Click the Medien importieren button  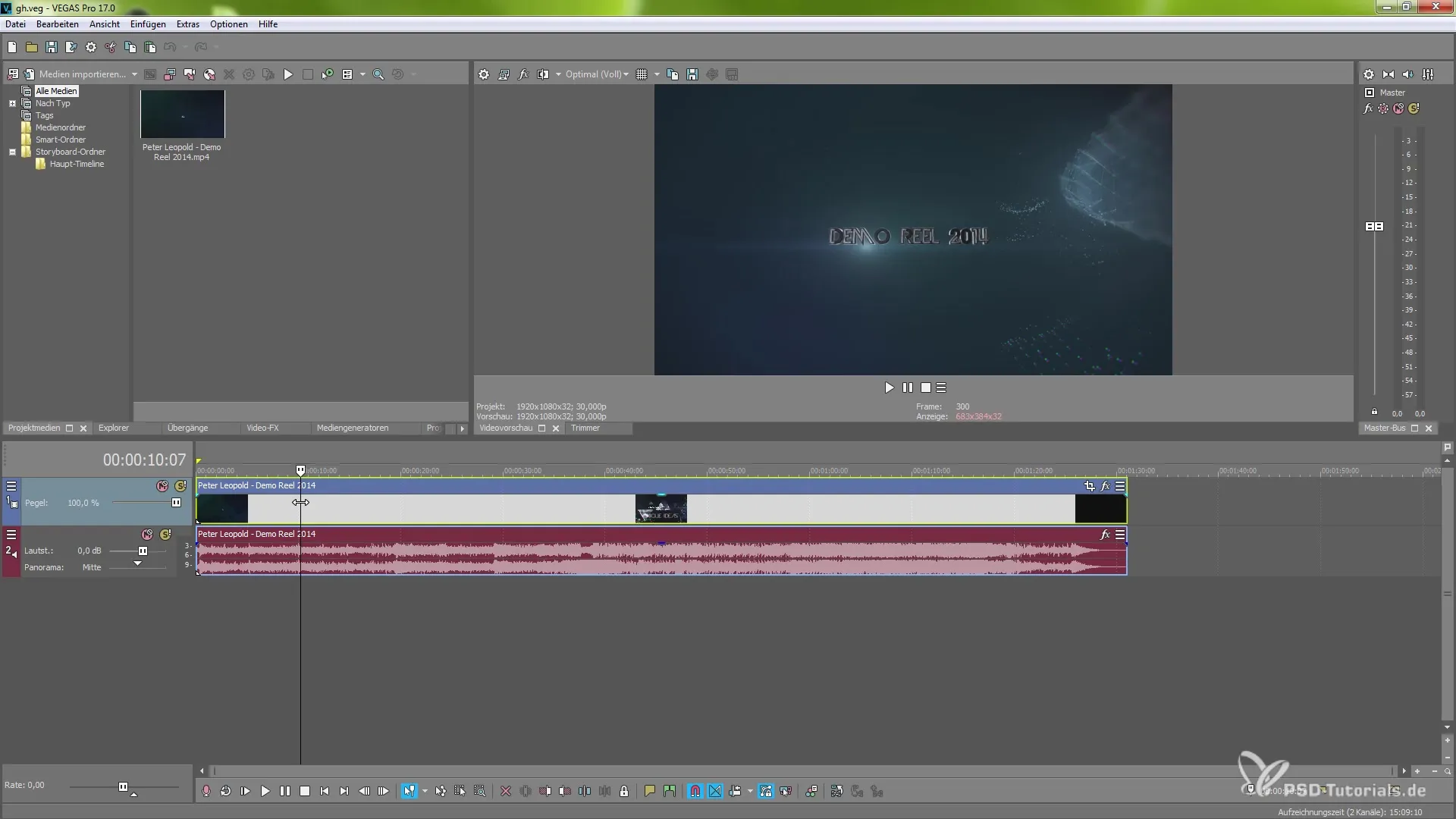[x=74, y=74]
